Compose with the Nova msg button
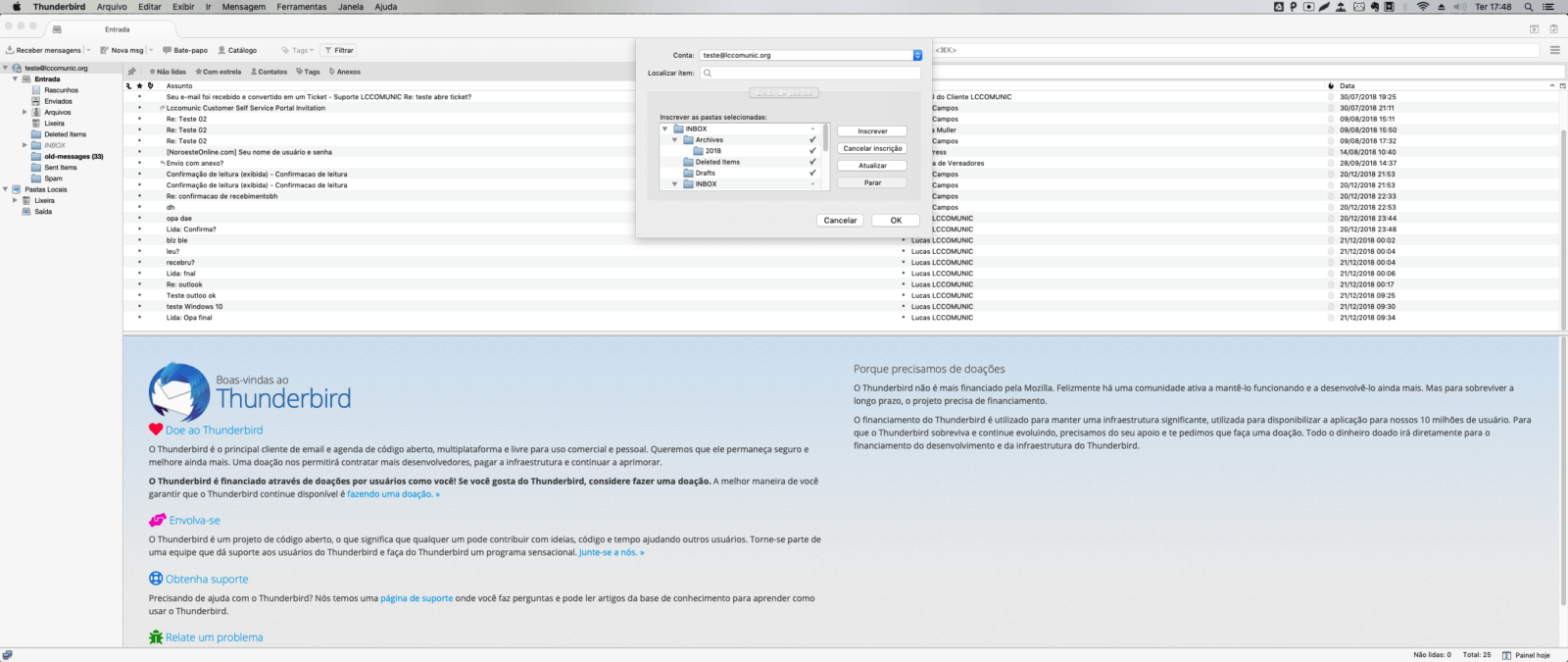1568x662 pixels. pyautogui.click(x=122, y=50)
